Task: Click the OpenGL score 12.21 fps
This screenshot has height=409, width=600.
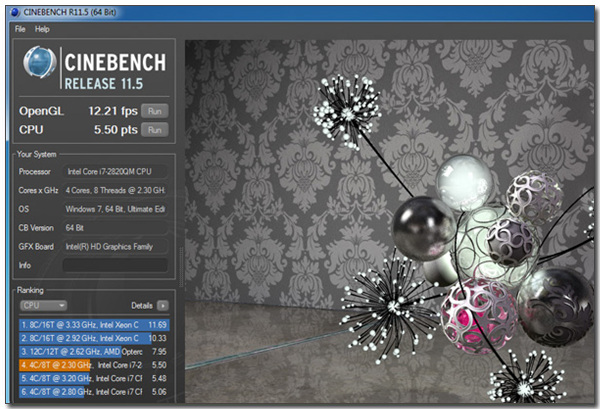Action: pyautogui.click(x=113, y=111)
